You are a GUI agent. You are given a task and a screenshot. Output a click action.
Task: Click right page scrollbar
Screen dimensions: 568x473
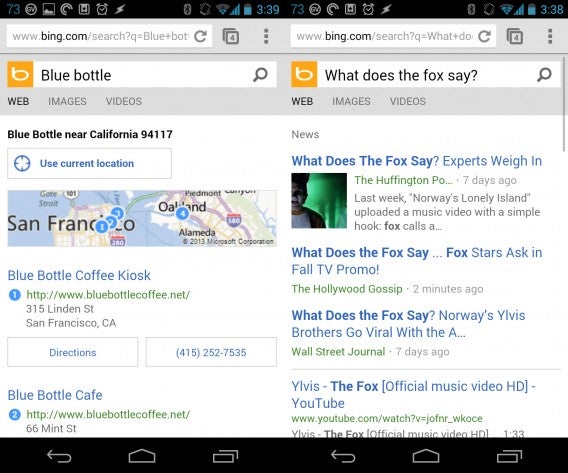[x=564, y=104]
